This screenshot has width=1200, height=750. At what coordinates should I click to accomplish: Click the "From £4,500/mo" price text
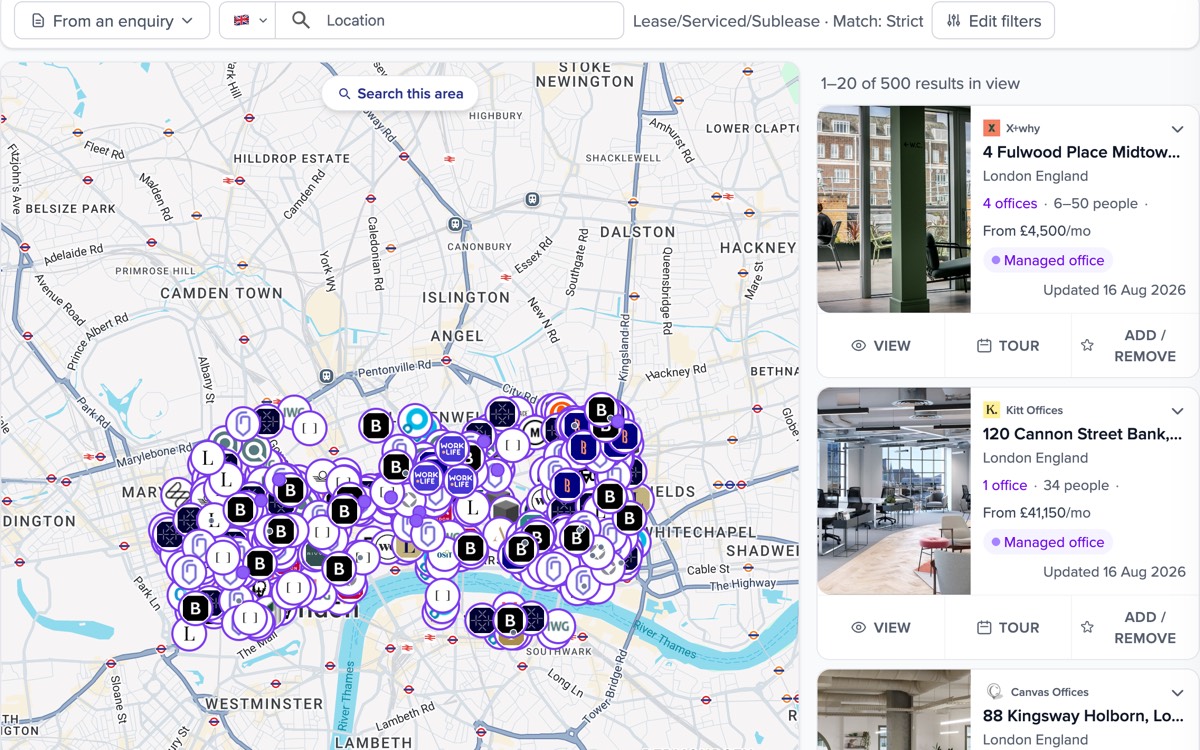(x=1037, y=231)
